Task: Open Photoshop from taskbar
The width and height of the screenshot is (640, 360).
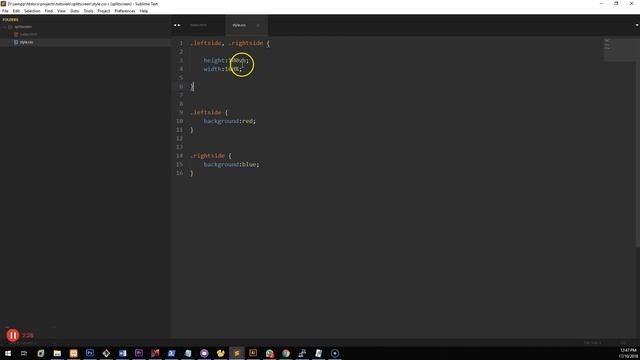Action: [x=90, y=353]
